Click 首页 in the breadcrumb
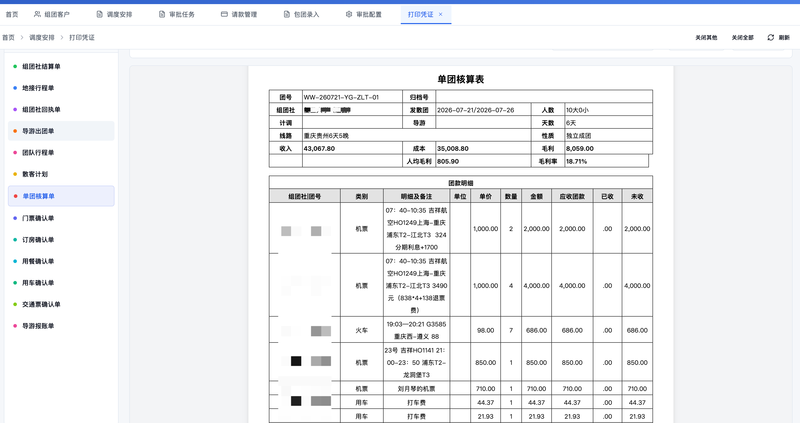Screen dimensions: 800x423 click(x=8, y=37)
